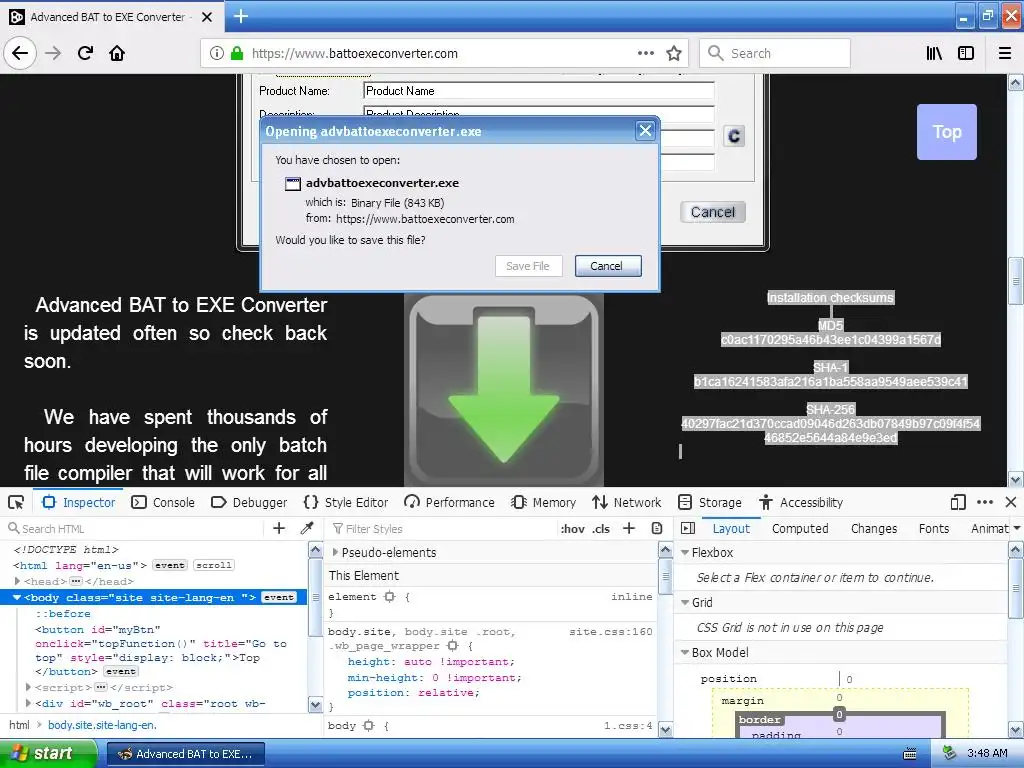Open the Memory tab
The width and height of the screenshot is (1024, 768).
(x=543, y=502)
